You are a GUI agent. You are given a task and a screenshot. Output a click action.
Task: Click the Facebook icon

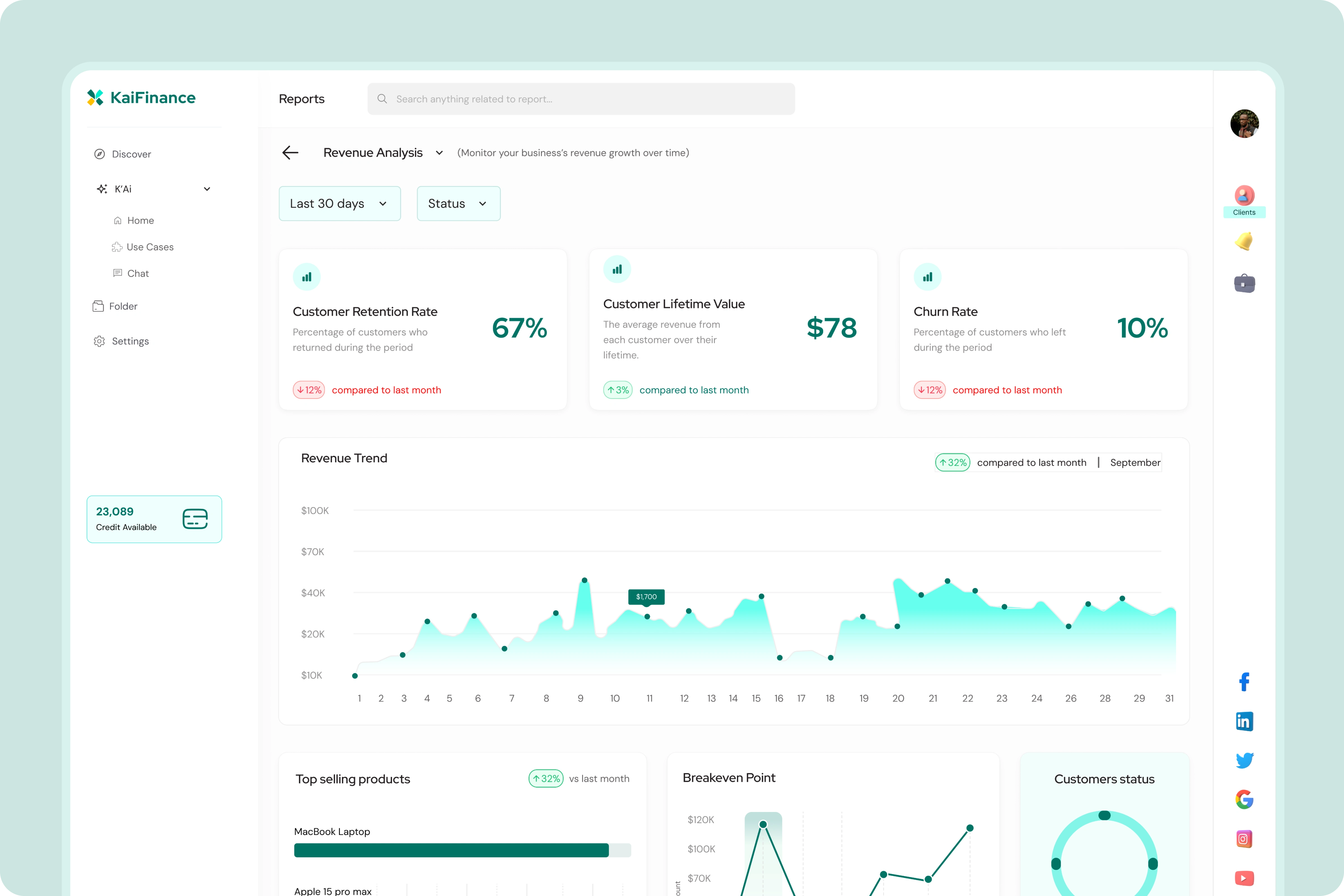pos(1244,682)
